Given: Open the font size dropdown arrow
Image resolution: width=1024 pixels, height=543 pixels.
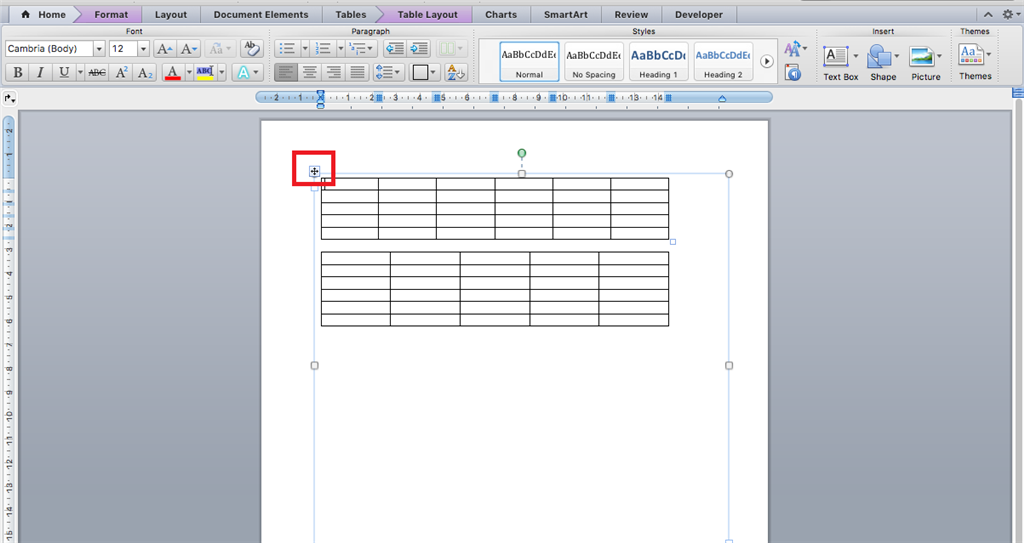Looking at the screenshot, I should (x=143, y=49).
